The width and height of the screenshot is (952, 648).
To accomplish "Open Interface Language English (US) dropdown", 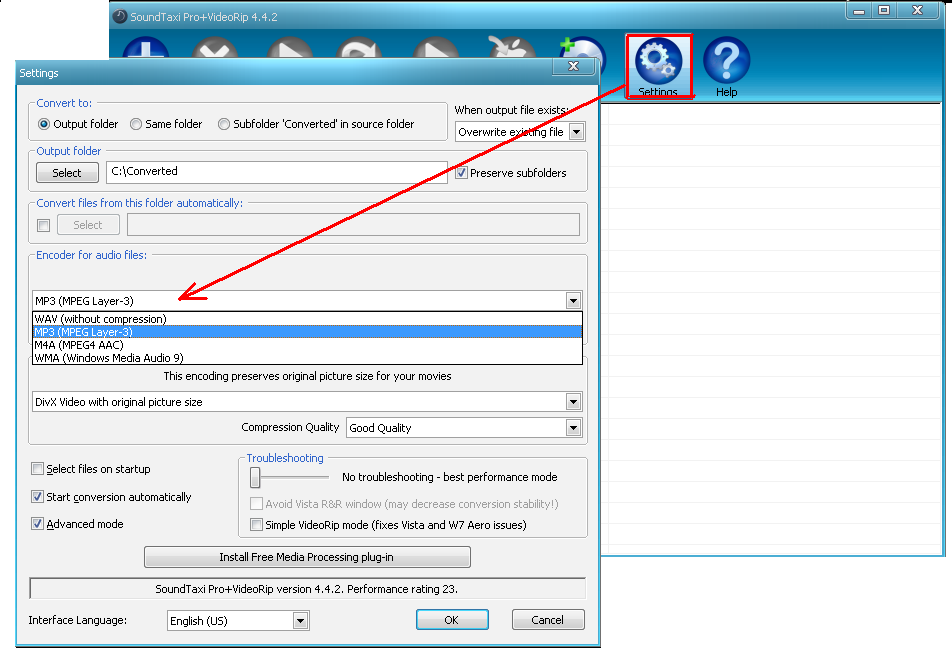I will pyautogui.click(x=300, y=621).
